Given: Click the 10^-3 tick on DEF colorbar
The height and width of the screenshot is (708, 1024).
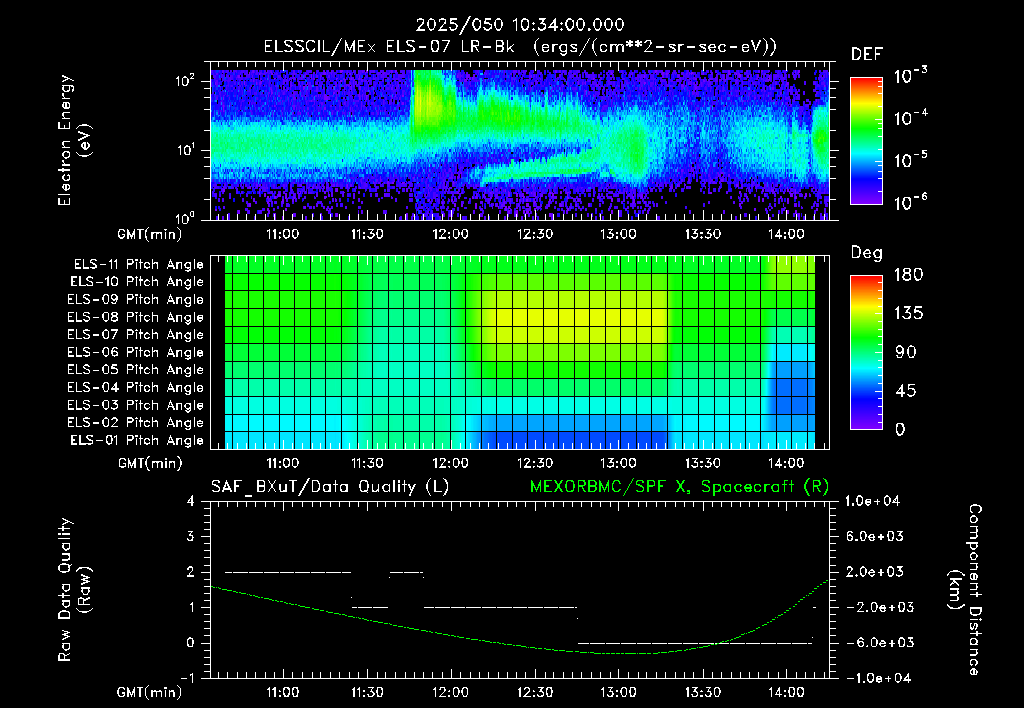Looking at the screenshot, I should (910, 74).
